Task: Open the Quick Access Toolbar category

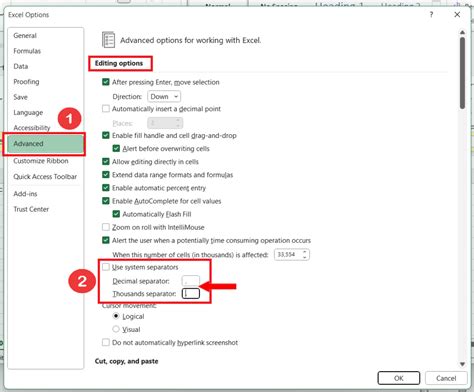Action: point(45,176)
